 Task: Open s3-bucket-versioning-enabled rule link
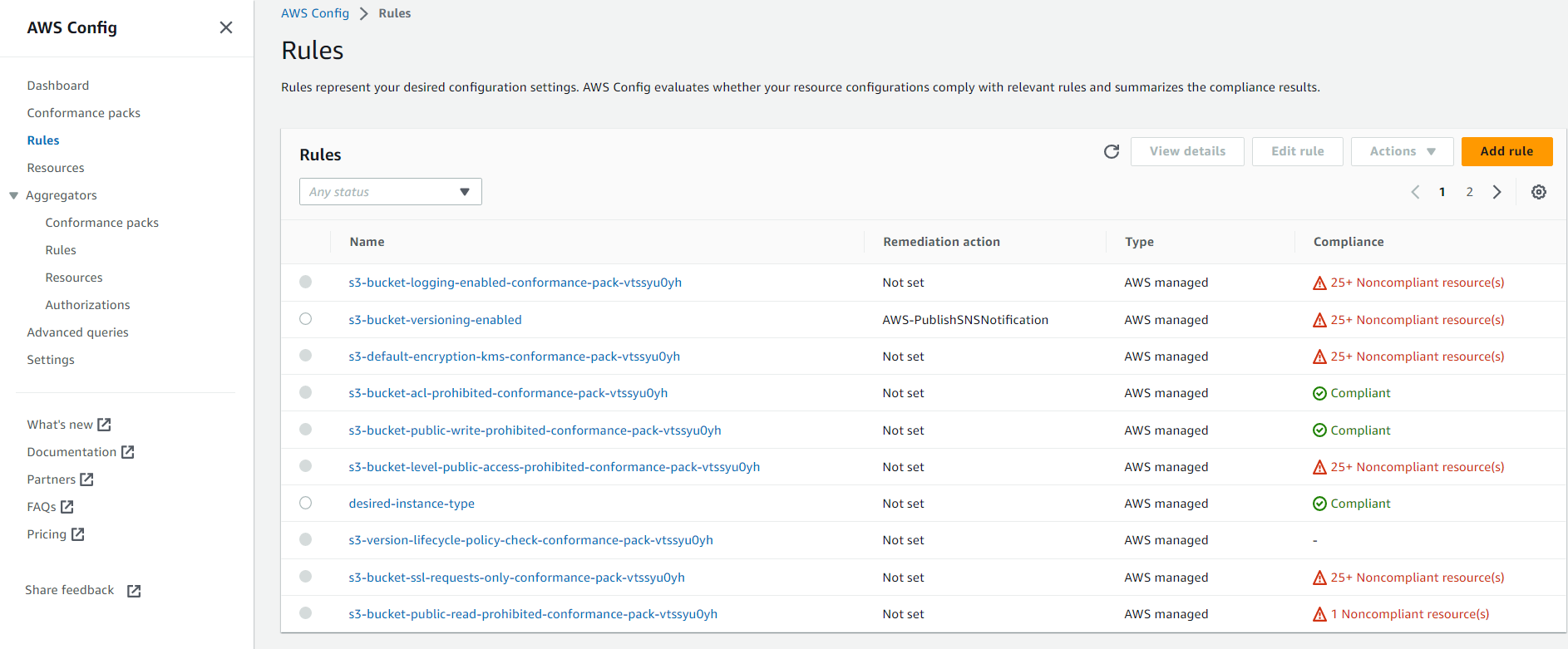click(436, 320)
